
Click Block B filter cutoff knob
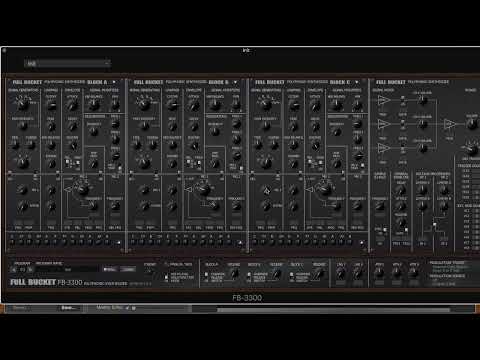coord(173,106)
